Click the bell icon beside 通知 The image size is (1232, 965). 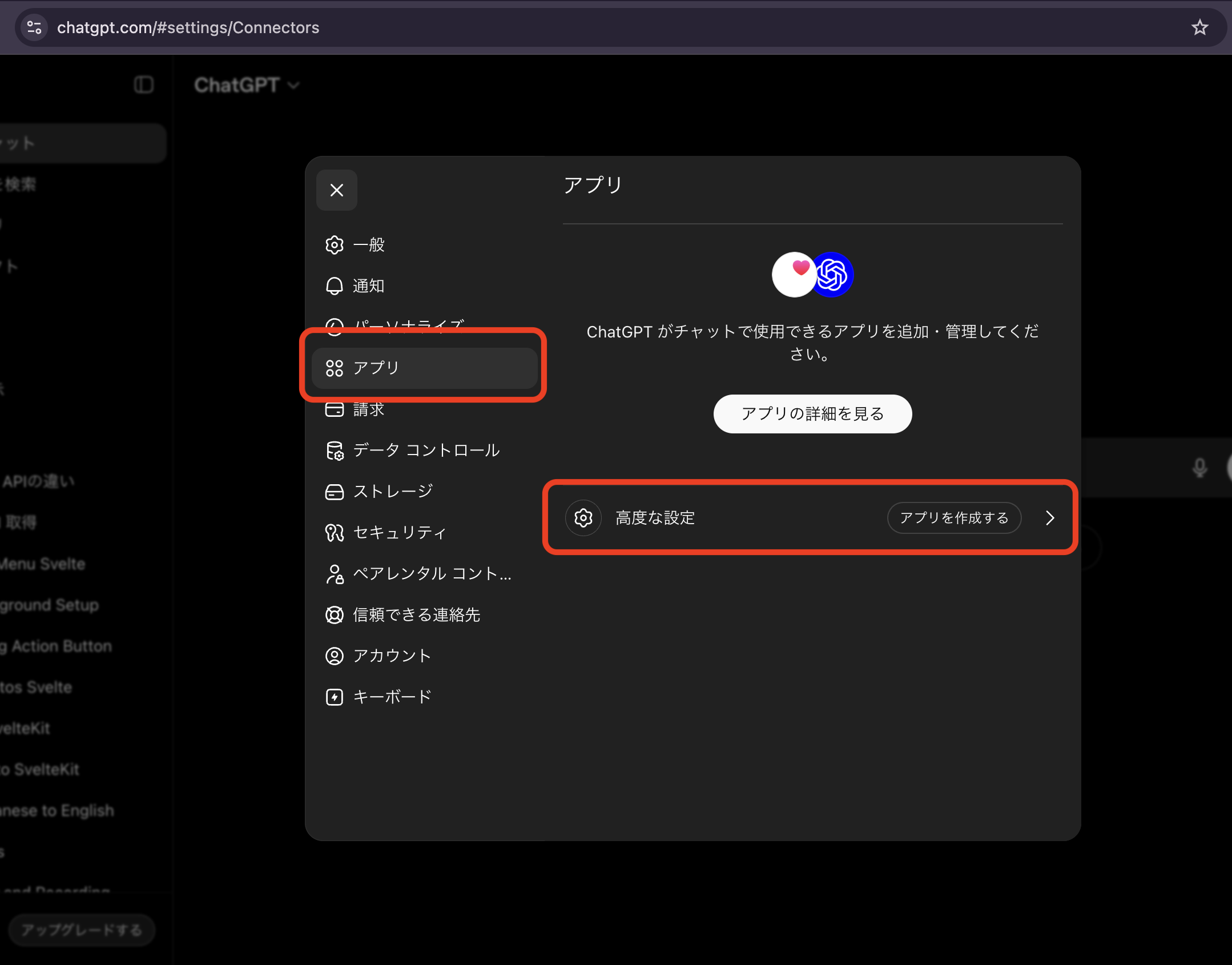point(335,286)
